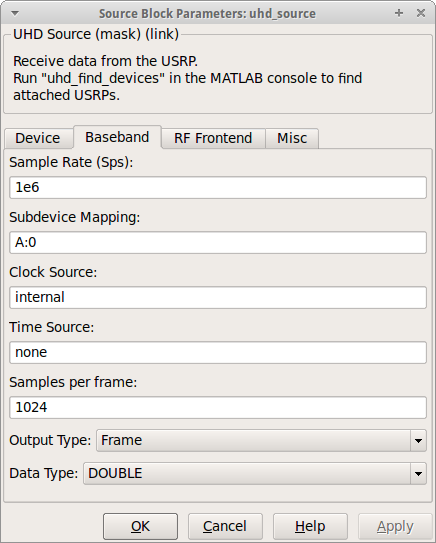This screenshot has height=543, width=436.
Task: Open the Help button
Action: click(x=310, y=526)
